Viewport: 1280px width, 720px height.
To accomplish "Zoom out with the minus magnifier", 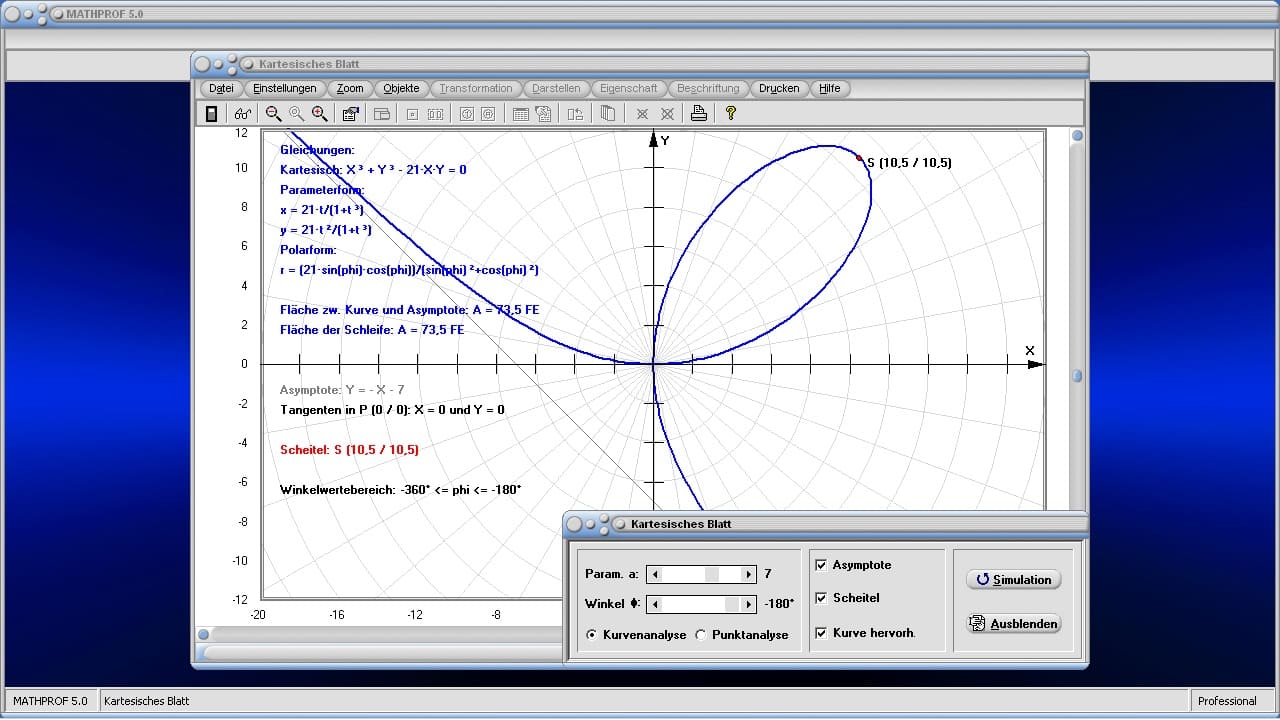I will tap(273, 114).
